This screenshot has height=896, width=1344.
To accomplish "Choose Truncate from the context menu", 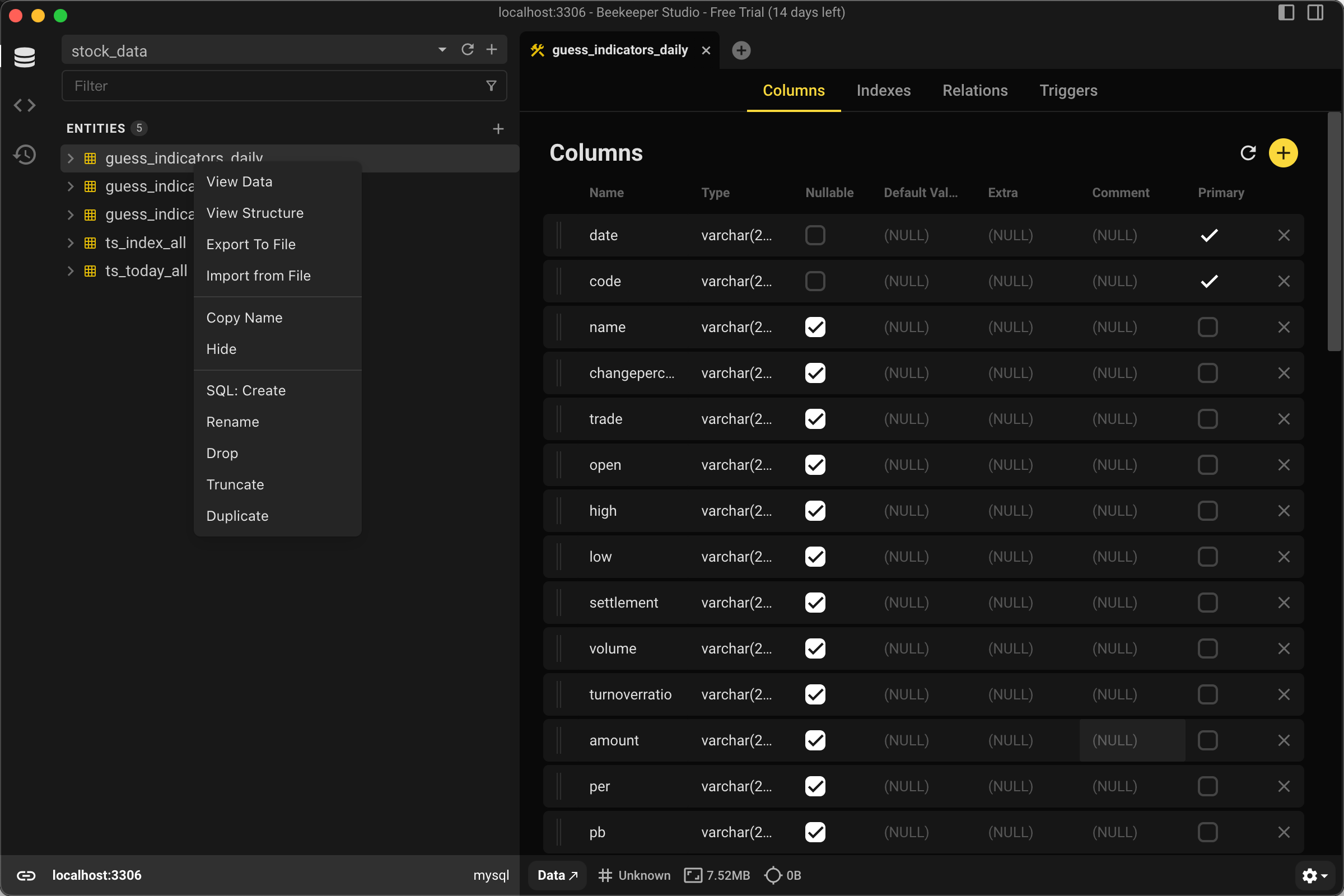I will pos(235,484).
